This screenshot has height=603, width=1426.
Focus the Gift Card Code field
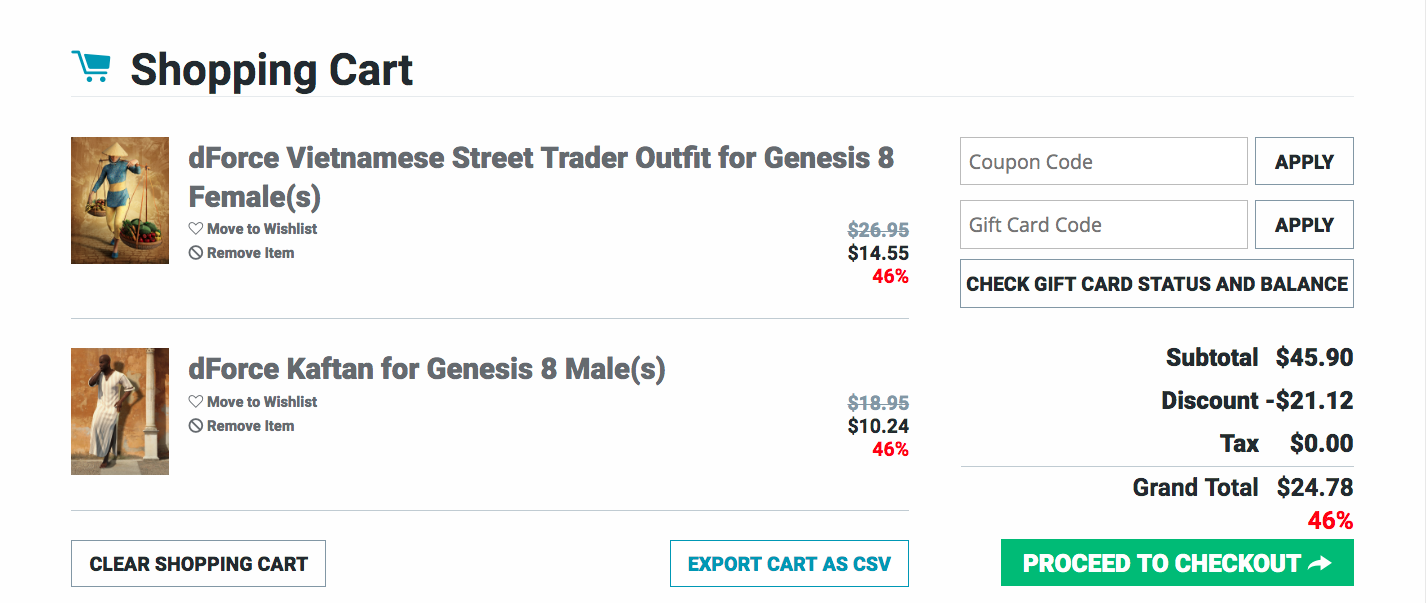click(1103, 225)
